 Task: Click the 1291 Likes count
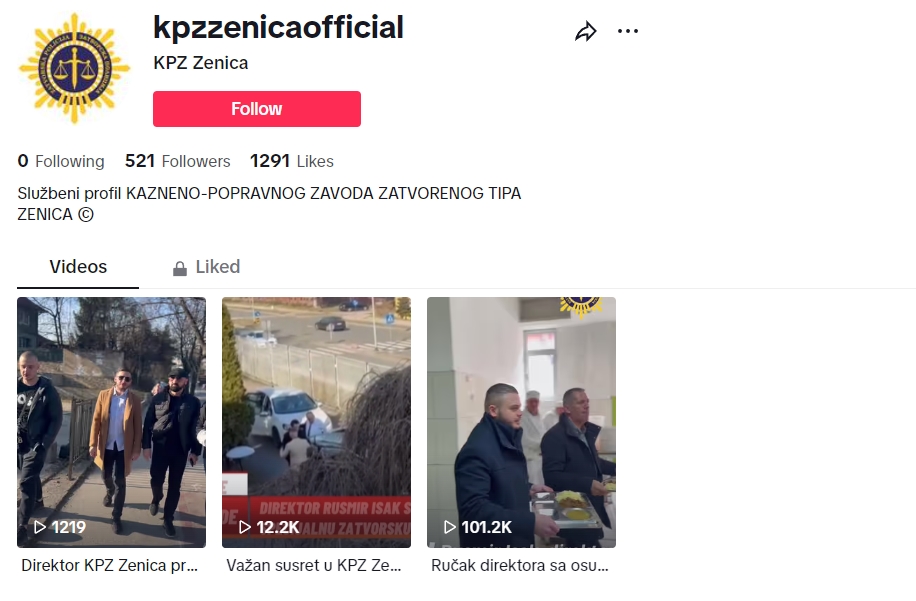(292, 161)
